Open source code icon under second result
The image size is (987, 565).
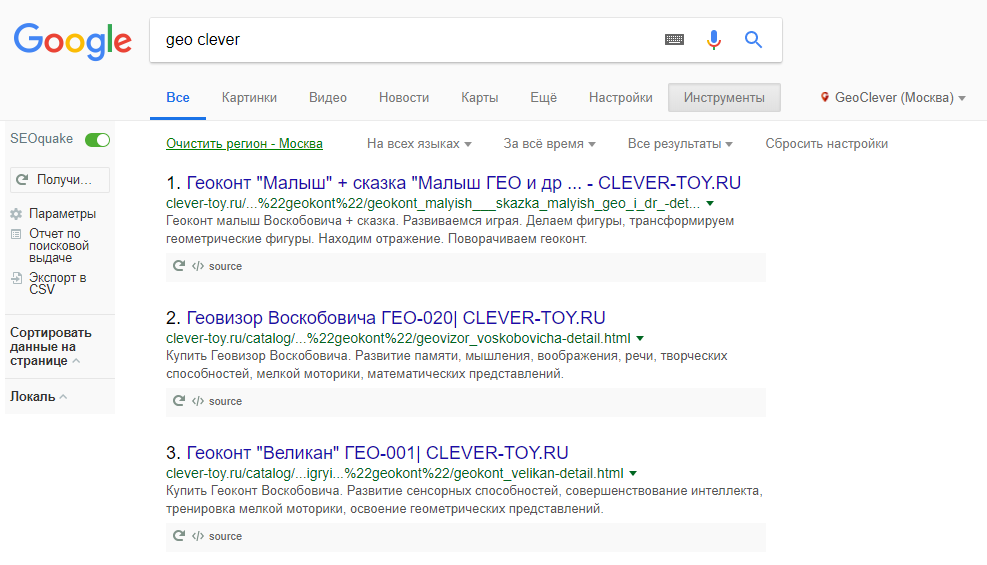coord(198,401)
